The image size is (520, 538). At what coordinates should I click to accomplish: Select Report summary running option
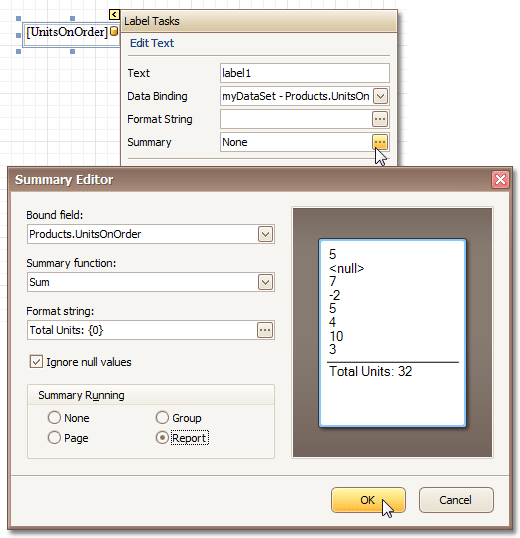tap(162, 438)
